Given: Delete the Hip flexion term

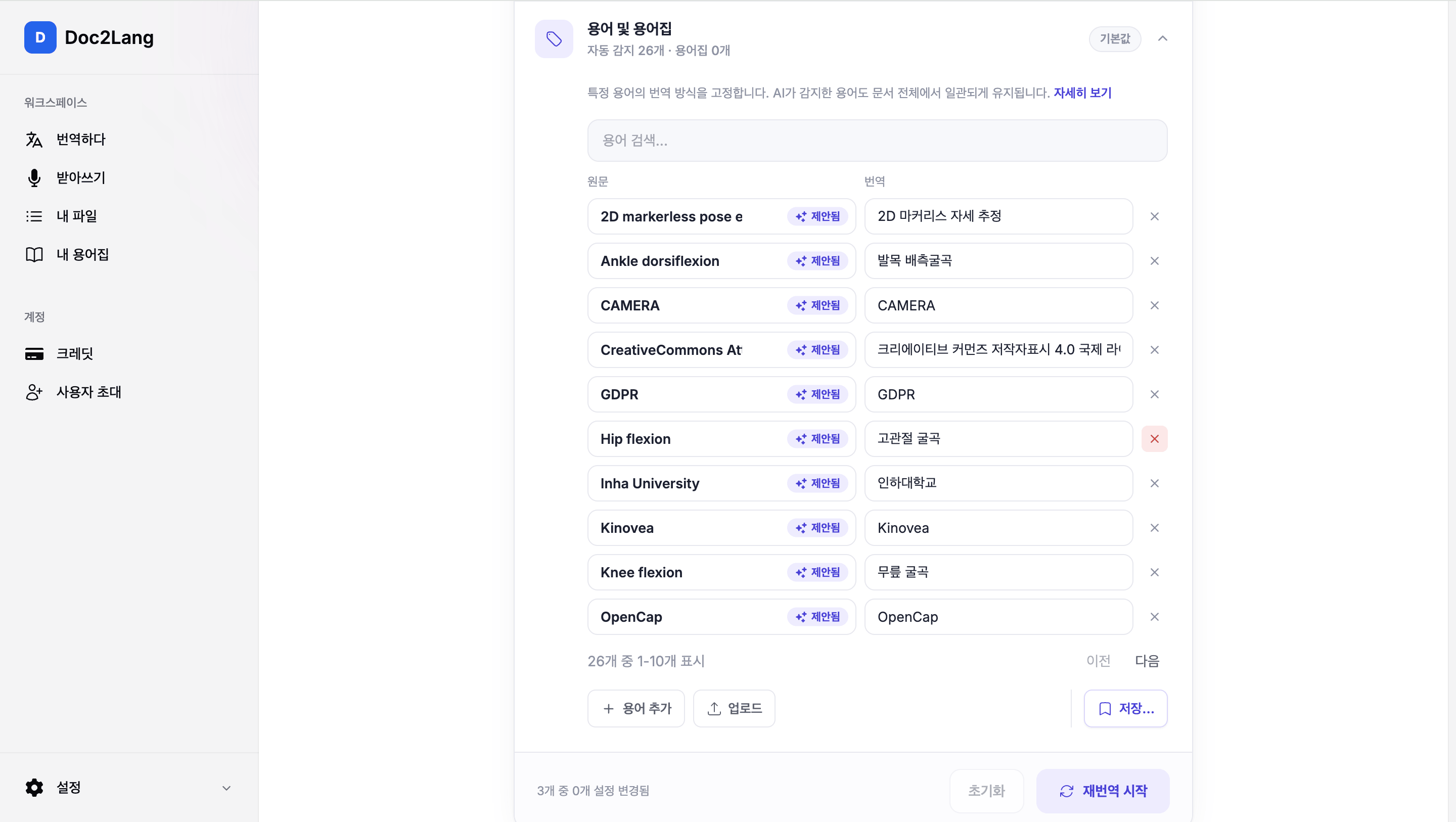Looking at the screenshot, I should click(1155, 439).
